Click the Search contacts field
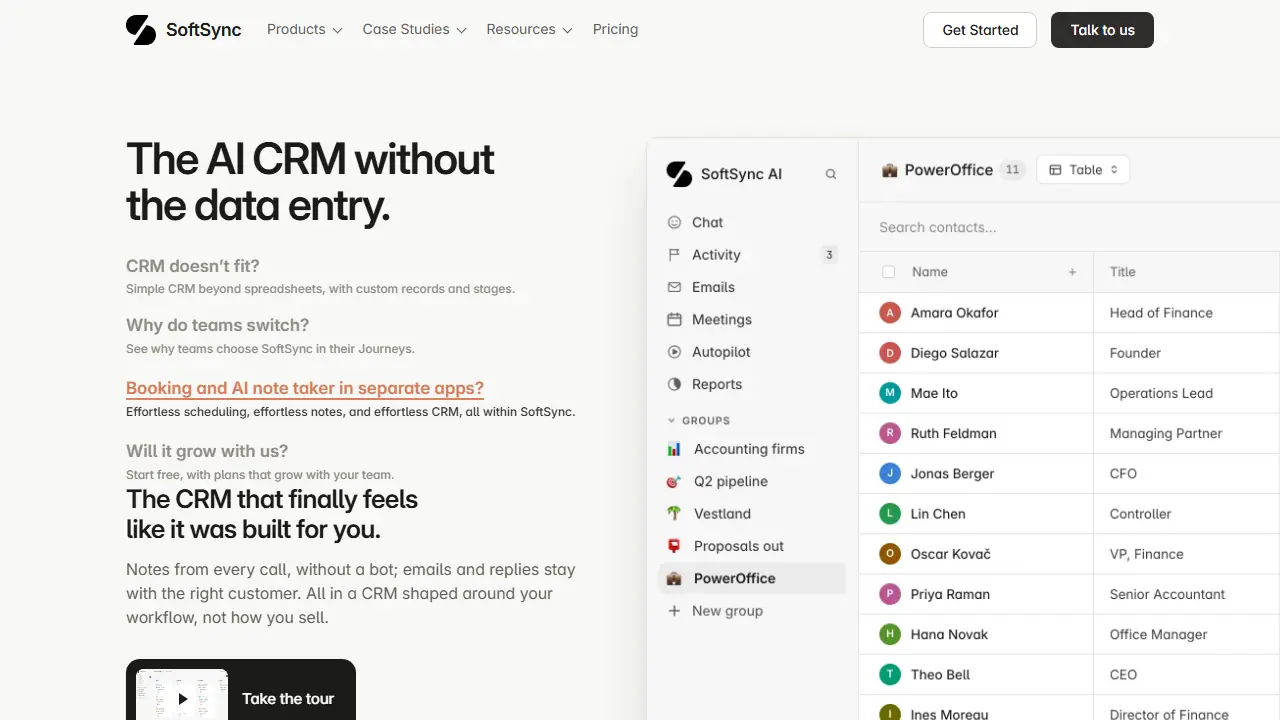Screen dimensions: 1280x720 [x=1070, y=227]
